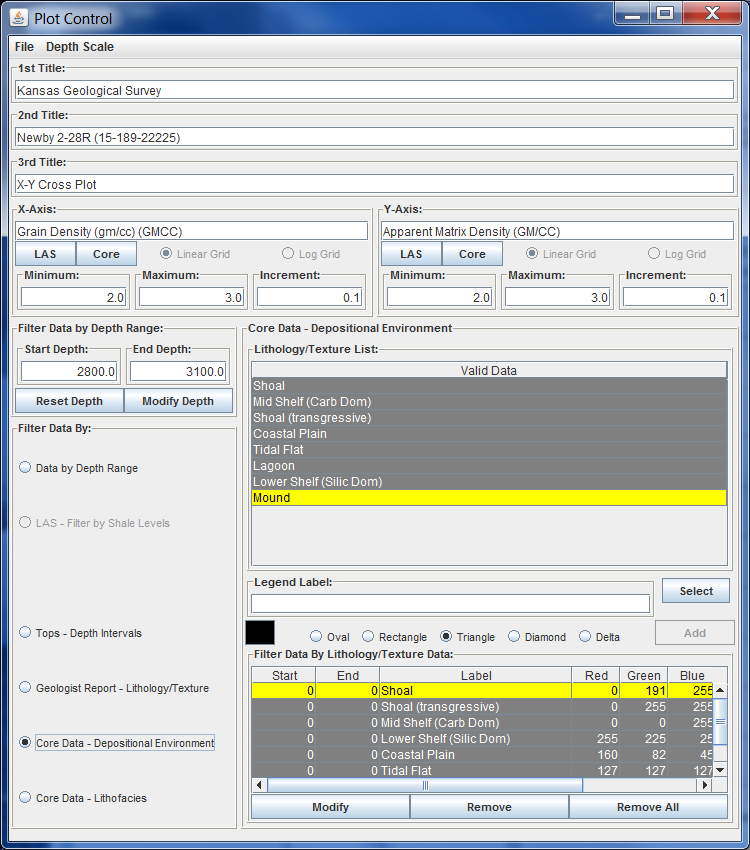Click the Label column header
The width and height of the screenshot is (750, 850).
pyautogui.click(x=476, y=675)
